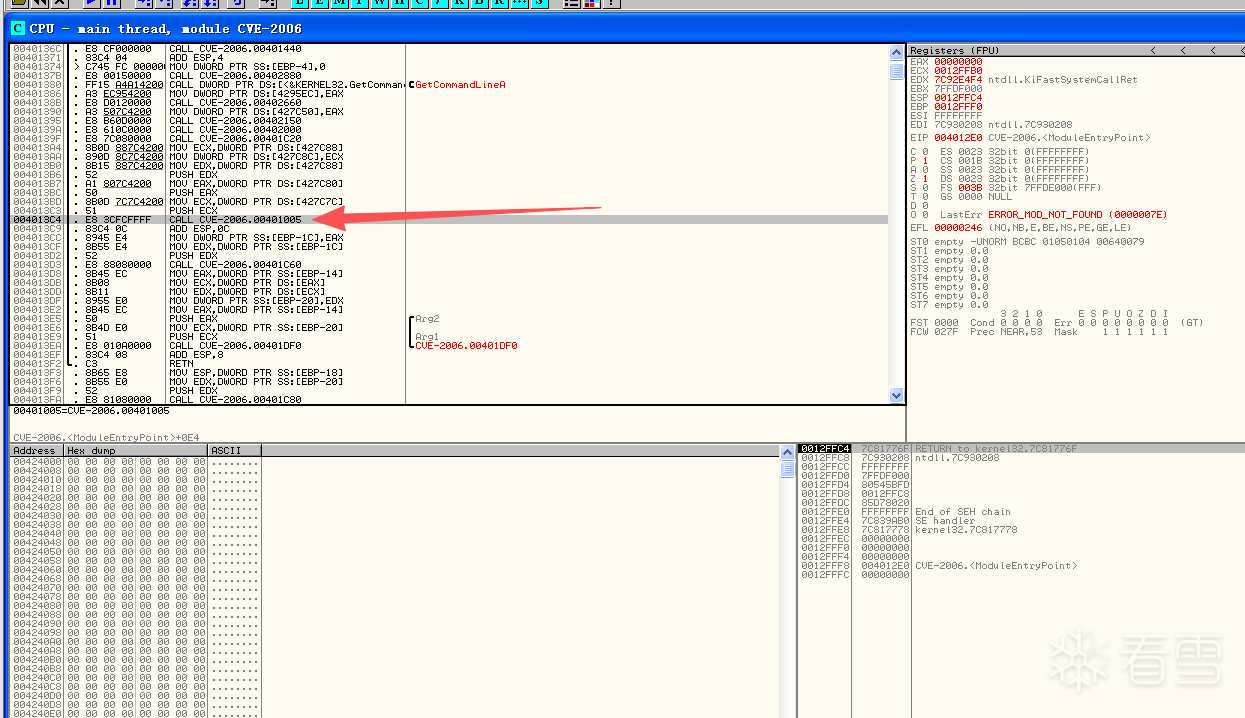Select the C flag value 0
Image resolution: width=1245 pixels, height=718 pixels.
pyautogui.click(x=924, y=152)
